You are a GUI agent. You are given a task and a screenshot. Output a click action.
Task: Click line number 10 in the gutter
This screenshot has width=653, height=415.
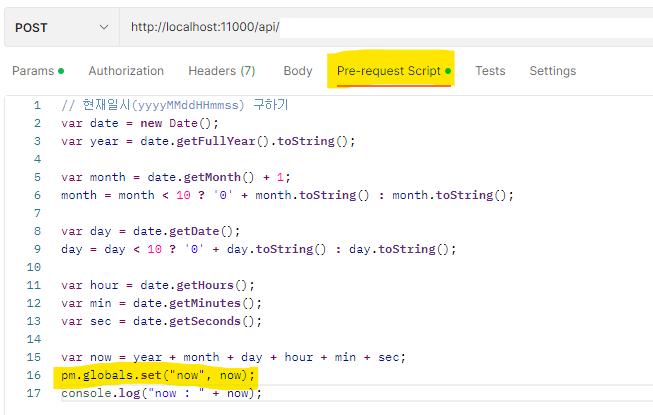[34, 267]
